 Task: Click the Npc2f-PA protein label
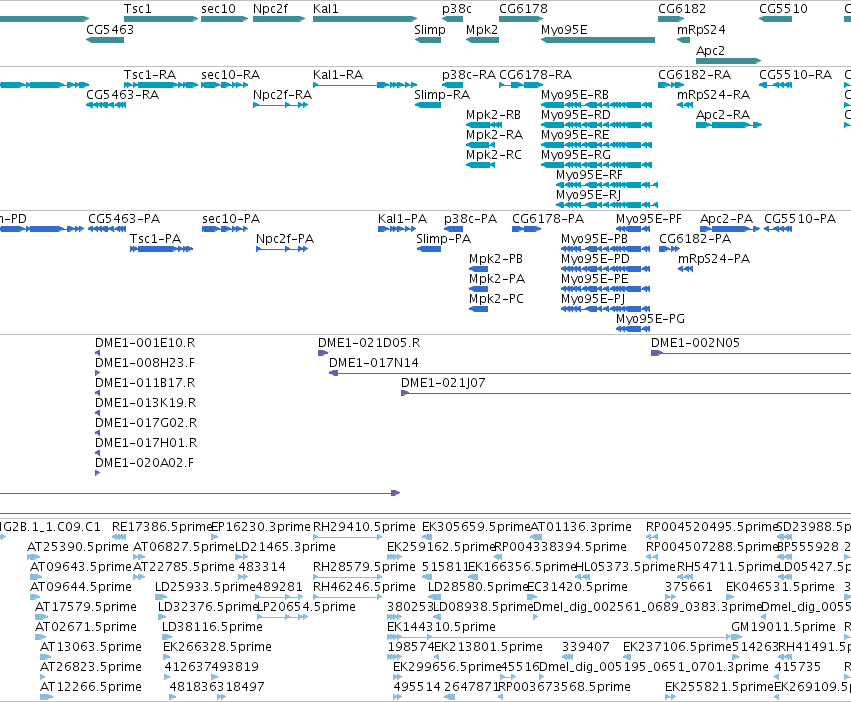285,239
